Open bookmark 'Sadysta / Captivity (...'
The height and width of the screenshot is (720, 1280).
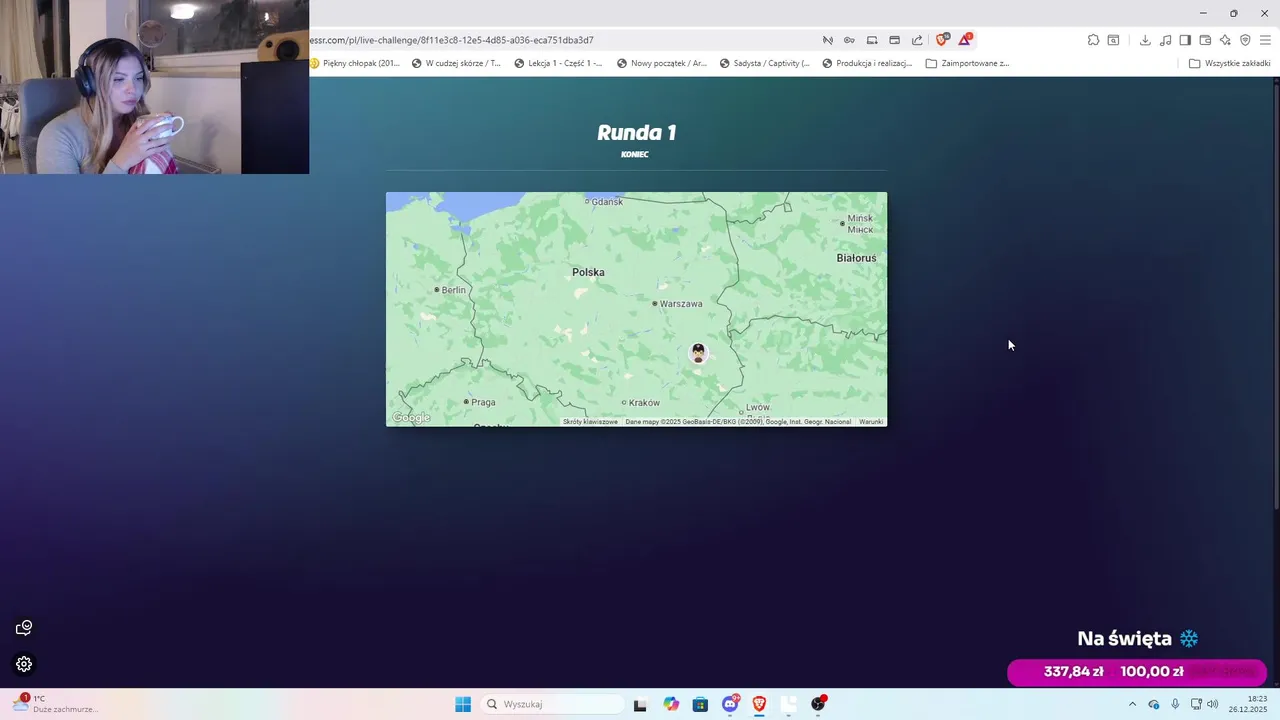(765, 63)
